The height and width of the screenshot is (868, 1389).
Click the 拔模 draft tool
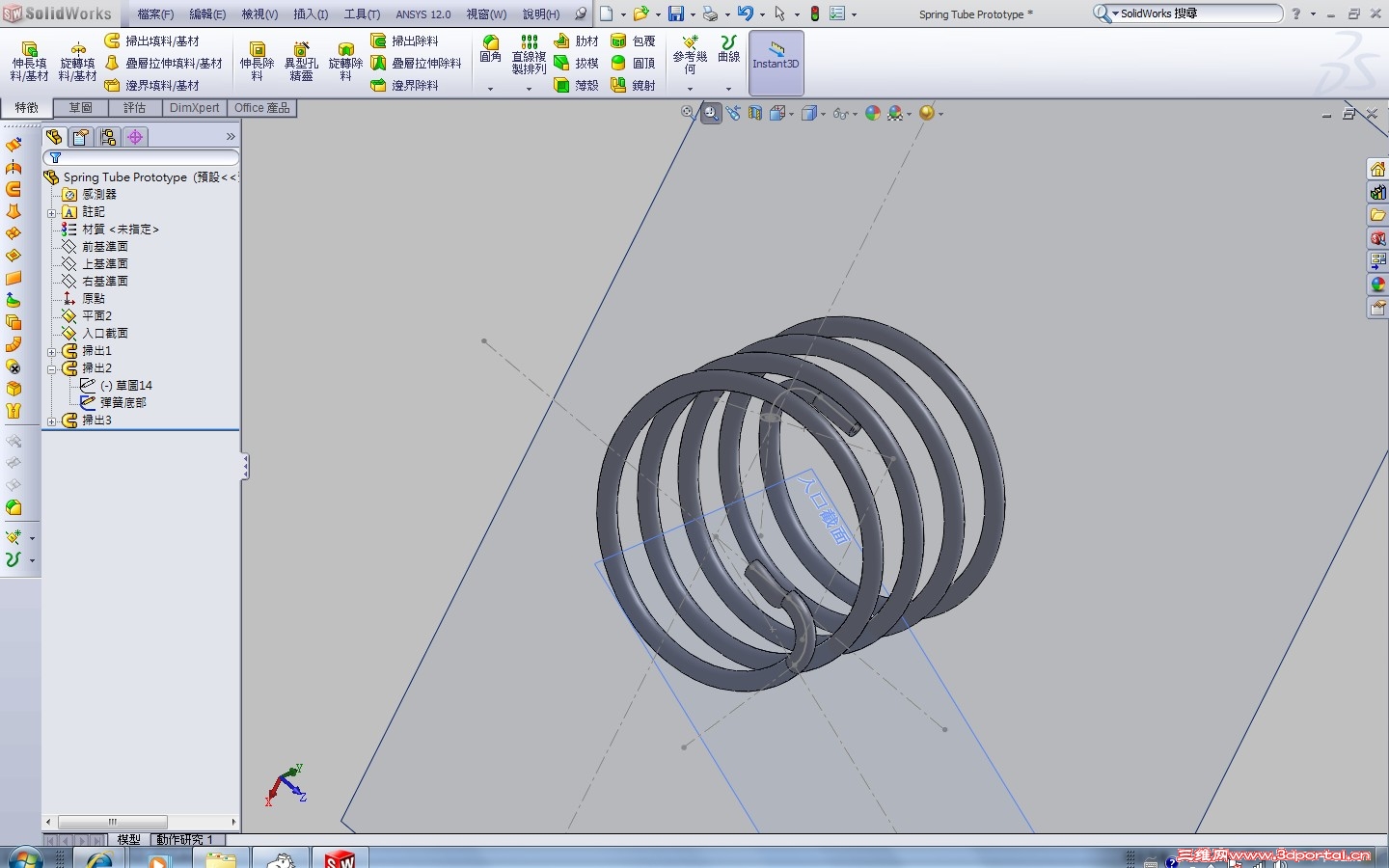[x=577, y=63]
